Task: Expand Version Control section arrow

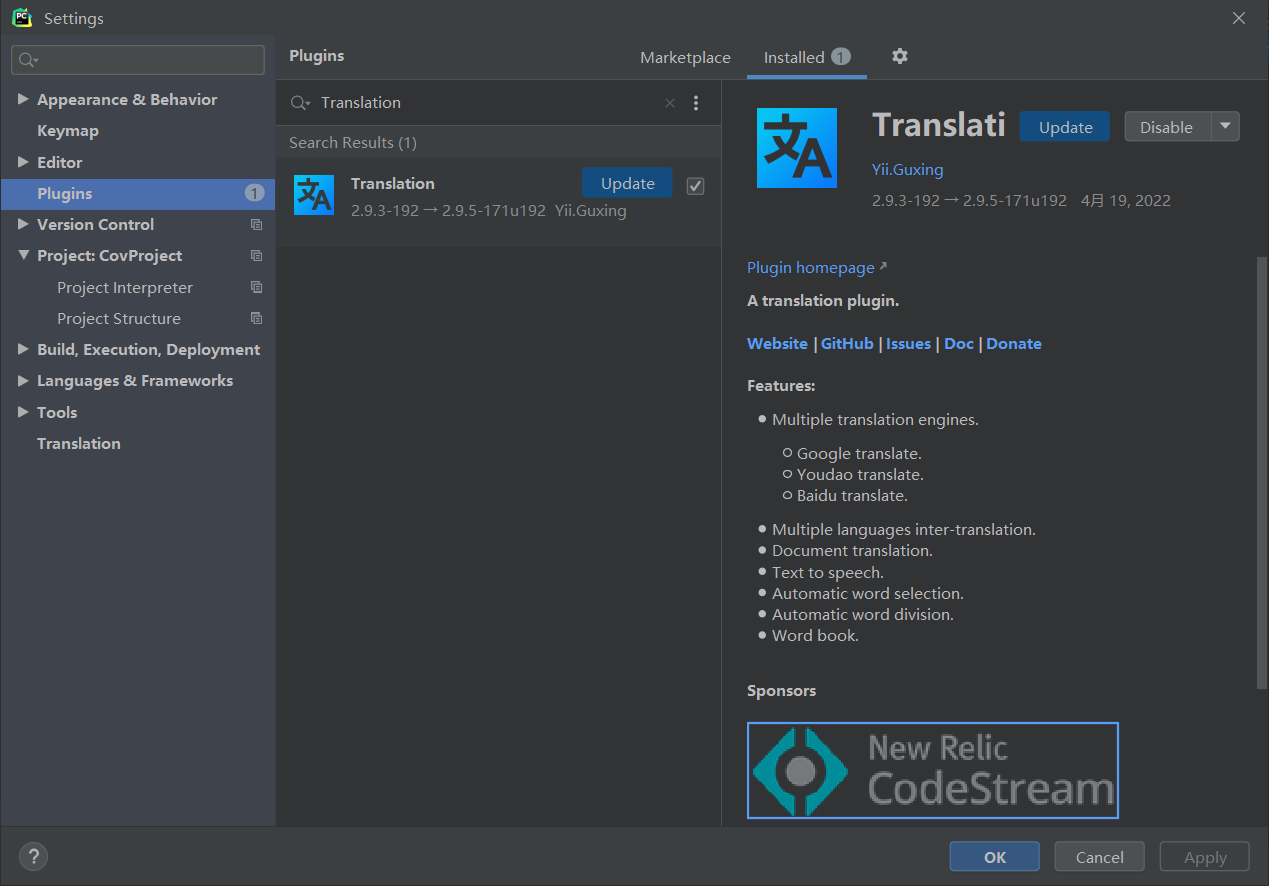Action: (x=23, y=224)
